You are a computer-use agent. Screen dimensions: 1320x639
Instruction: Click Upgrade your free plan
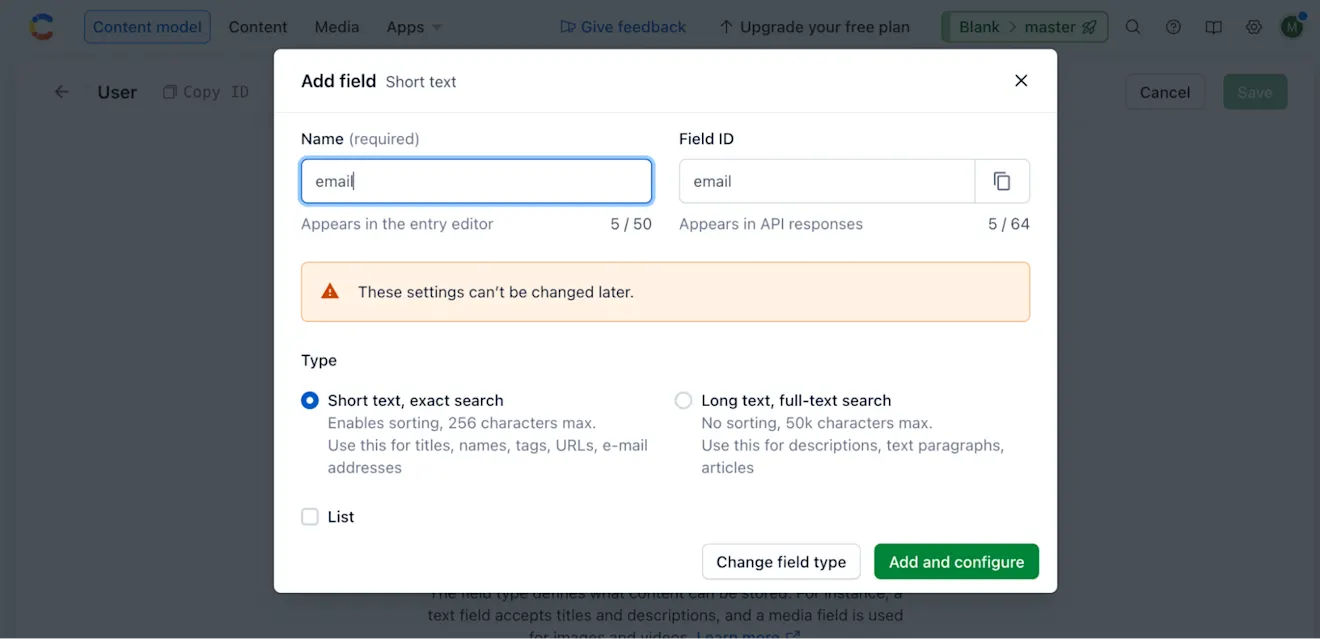tap(814, 27)
